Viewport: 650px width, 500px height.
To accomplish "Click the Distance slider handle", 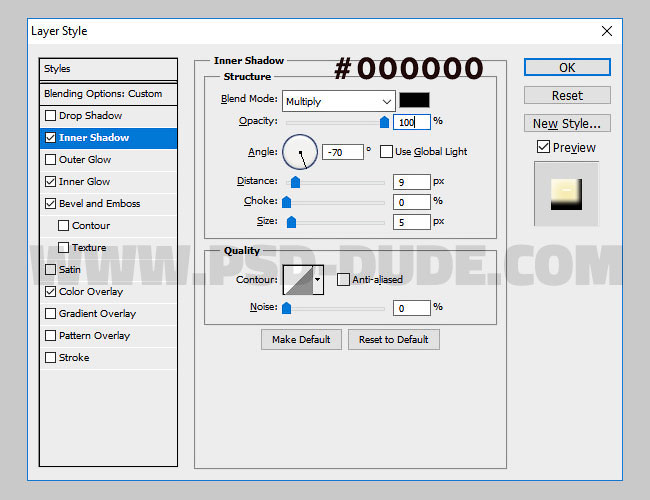I will pyautogui.click(x=295, y=182).
